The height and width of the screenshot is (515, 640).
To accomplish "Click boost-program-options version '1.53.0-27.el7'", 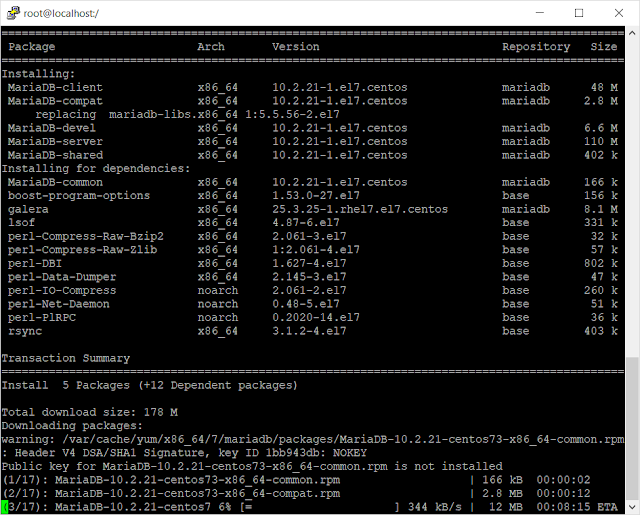I will pyautogui.click(x=316, y=195).
